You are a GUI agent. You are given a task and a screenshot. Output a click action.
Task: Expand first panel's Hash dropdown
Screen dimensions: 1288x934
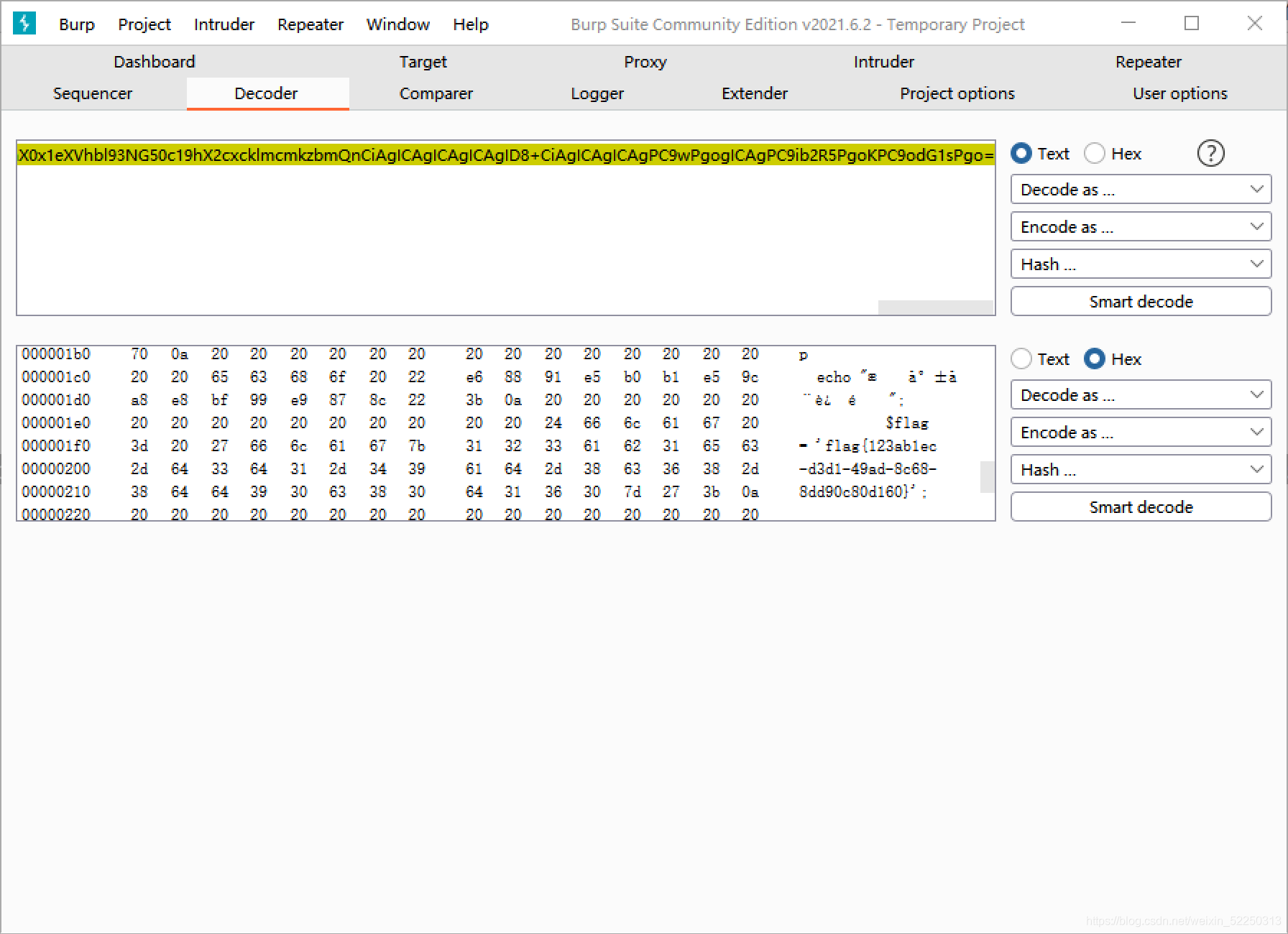1141,264
